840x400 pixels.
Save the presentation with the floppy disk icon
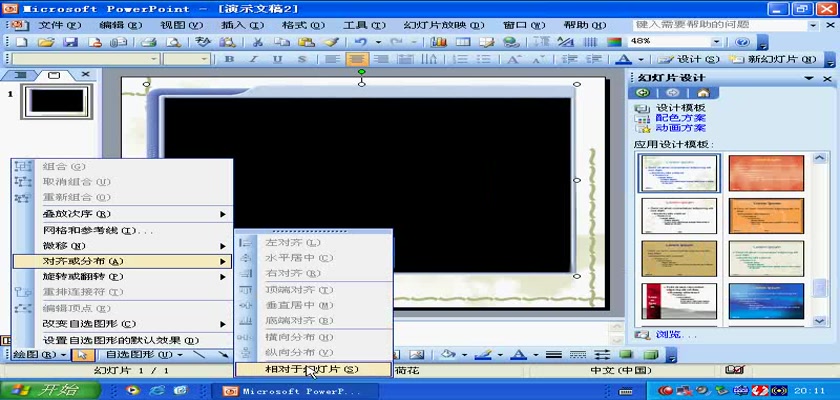pyautogui.click(x=71, y=42)
